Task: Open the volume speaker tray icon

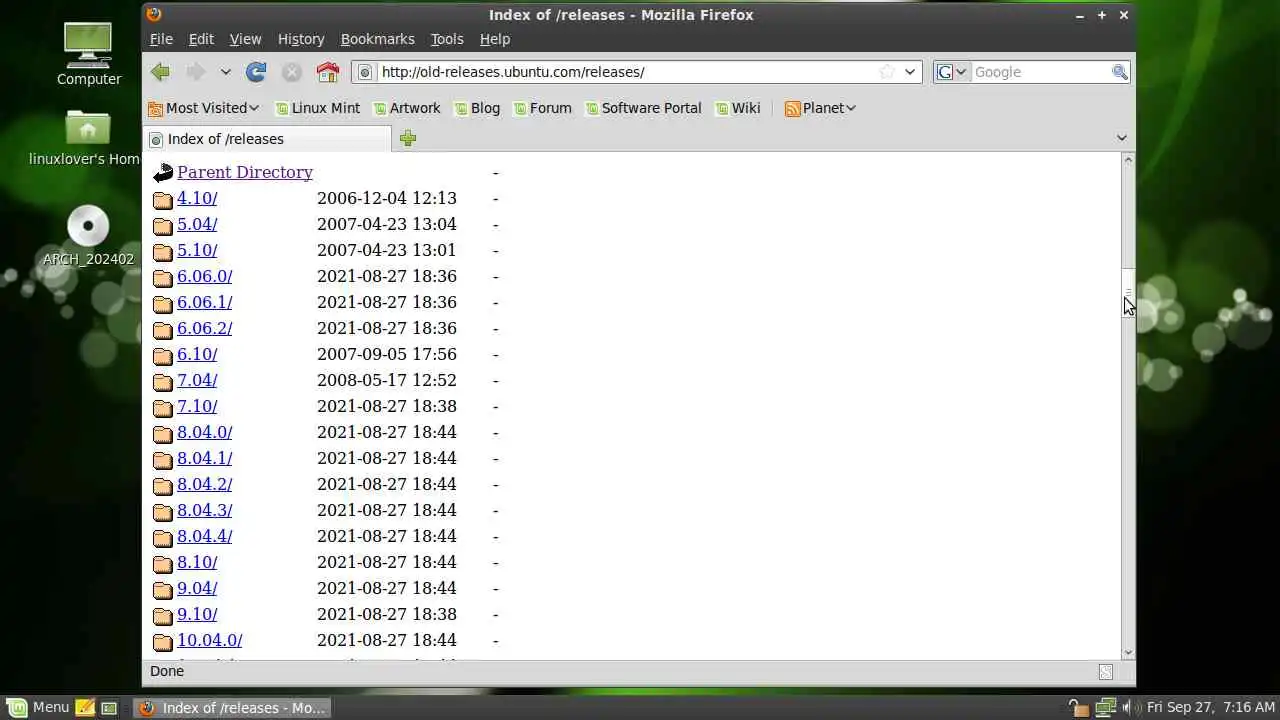Action: click(1130, 708)
